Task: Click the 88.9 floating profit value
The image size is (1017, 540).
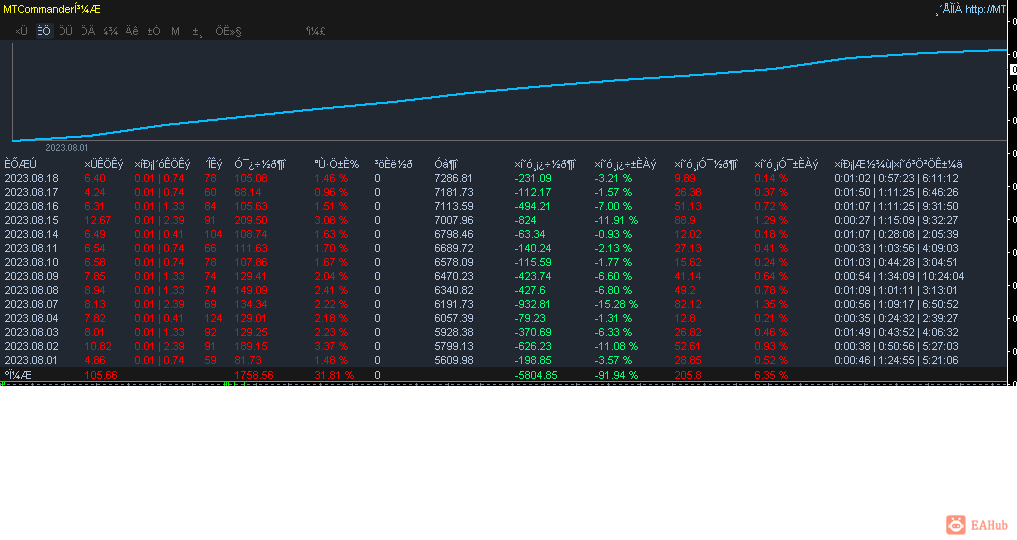Action: (x=685, y=220)
